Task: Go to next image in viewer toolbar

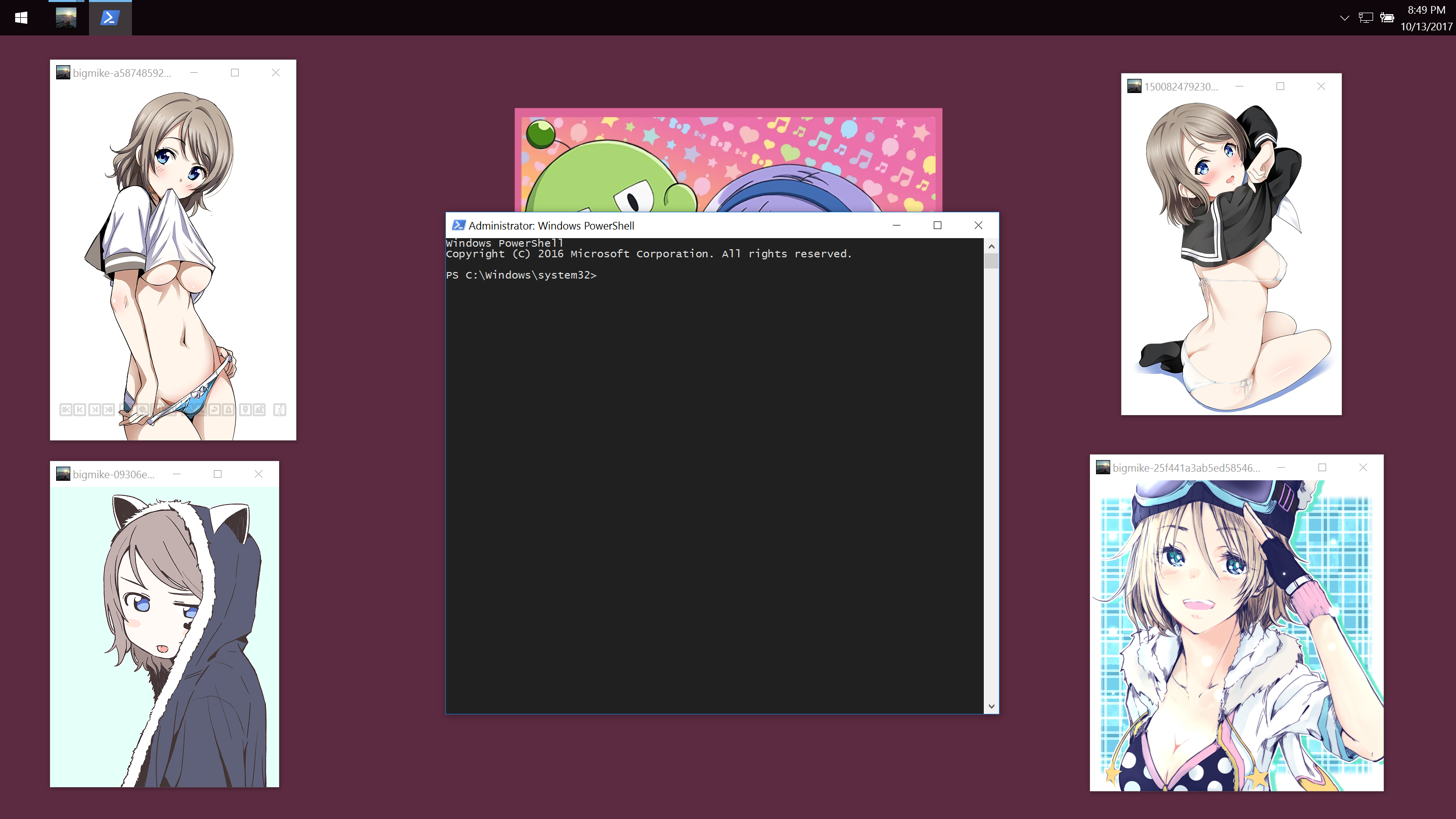Action: point(95,410)
